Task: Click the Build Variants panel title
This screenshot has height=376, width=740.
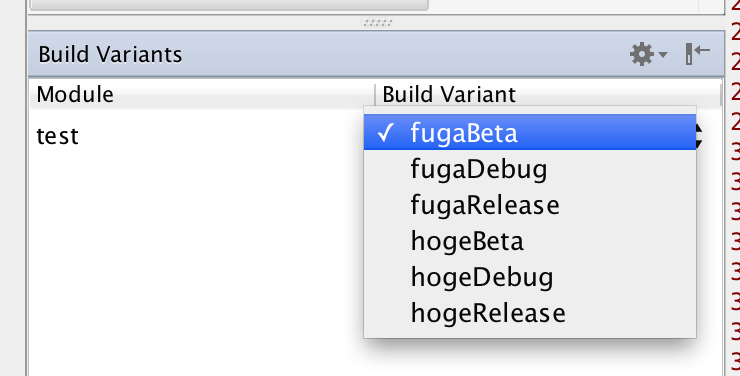Action: coord(110,54)
